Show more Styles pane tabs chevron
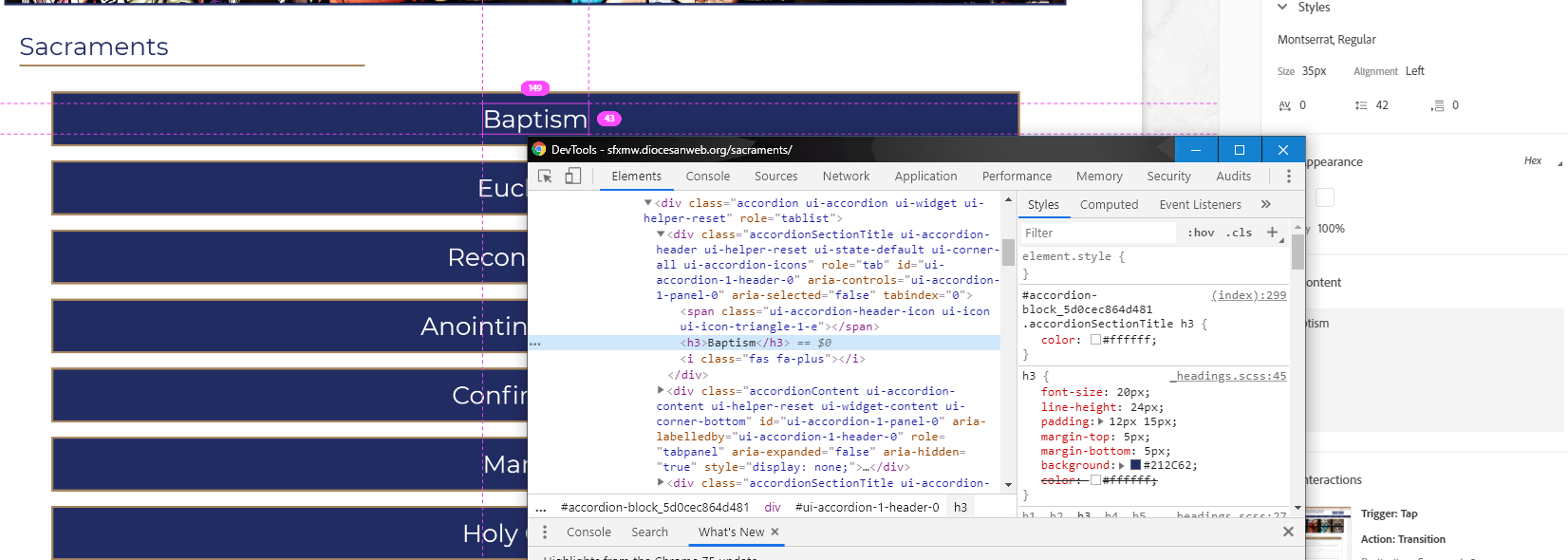The width and height of the screenshot is (1568, 560). coord(1265,205)
